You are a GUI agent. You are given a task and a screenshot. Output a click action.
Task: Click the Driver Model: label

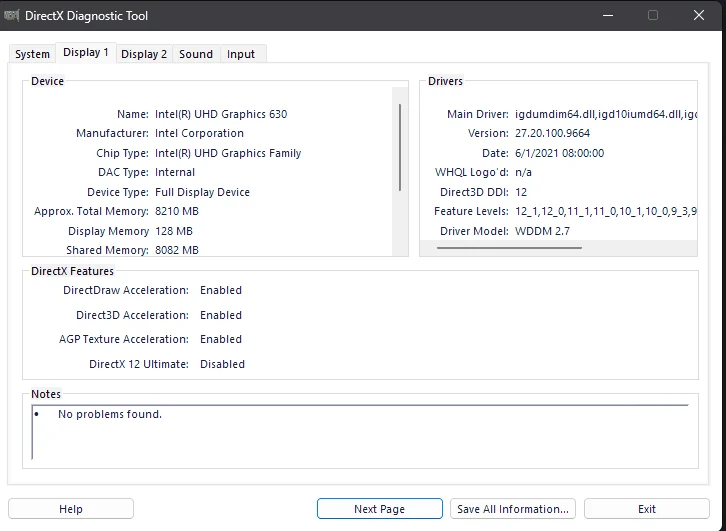pyautogui.click(x=474, y=231)
